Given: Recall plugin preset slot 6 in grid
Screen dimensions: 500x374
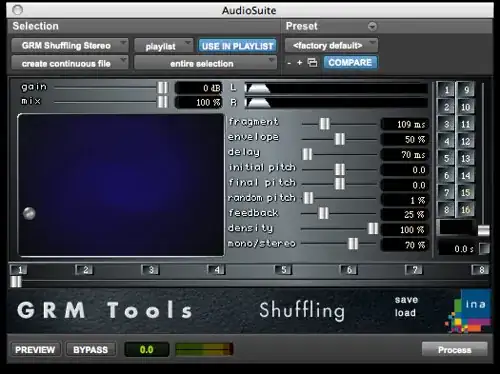Looking at the screenshot, I should (x=446, y=175).
